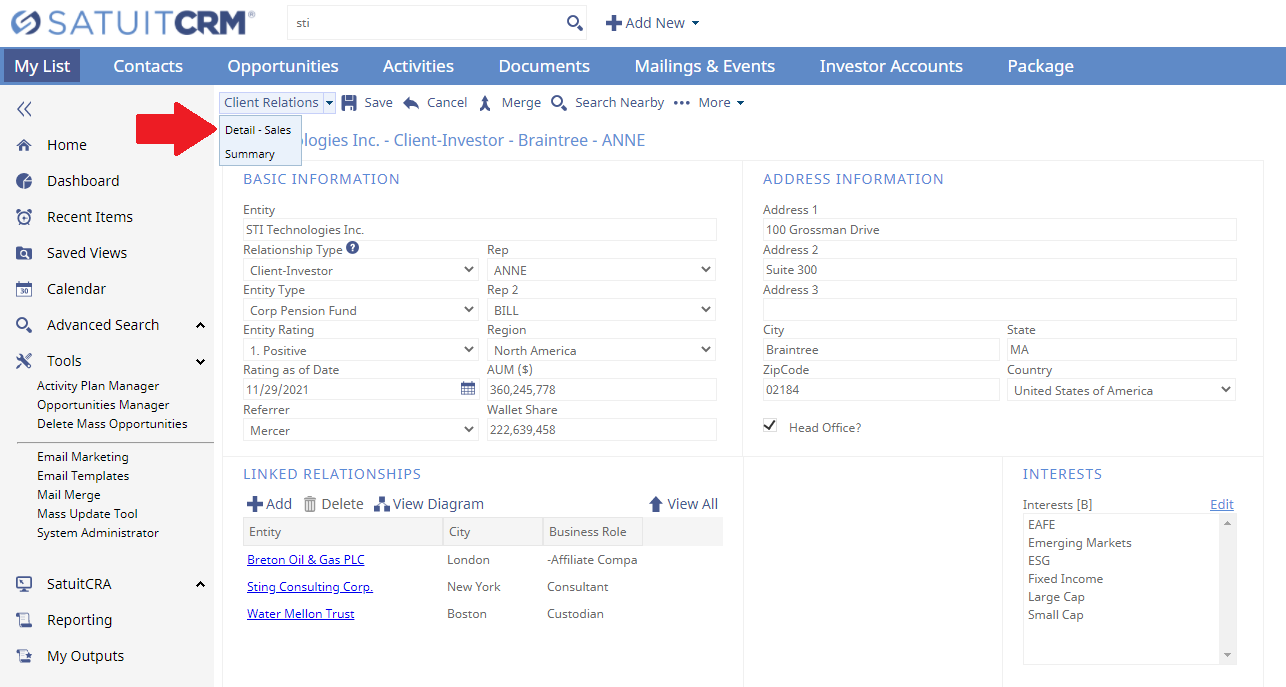Click the Delete trash icon in Linked Relationships
Screen dimensions: 1286x687
coord(310,504)
